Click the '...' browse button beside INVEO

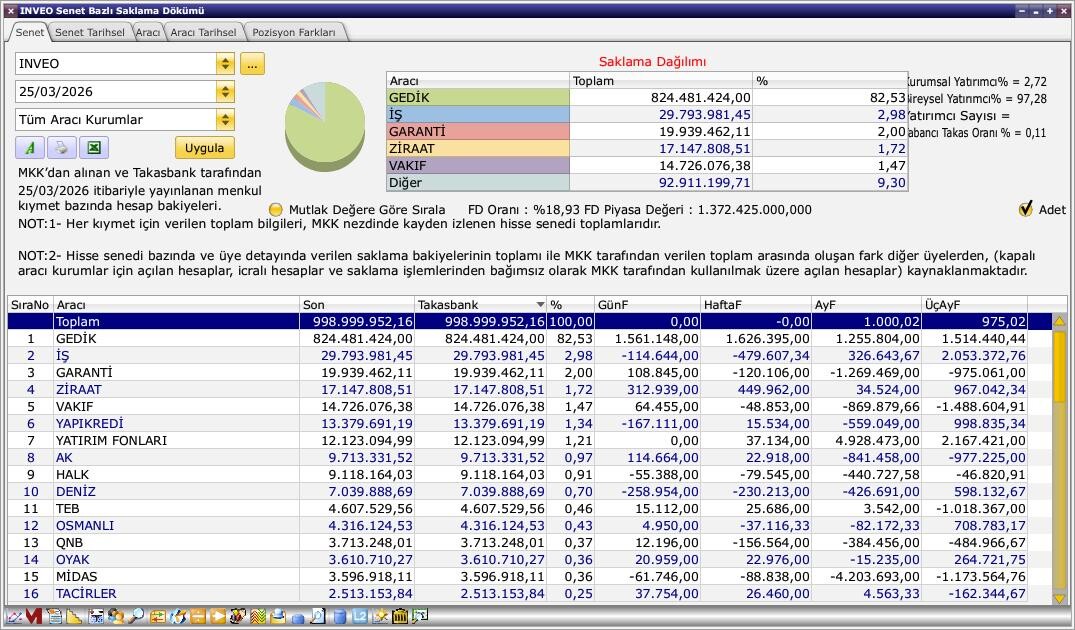(252, 64)
